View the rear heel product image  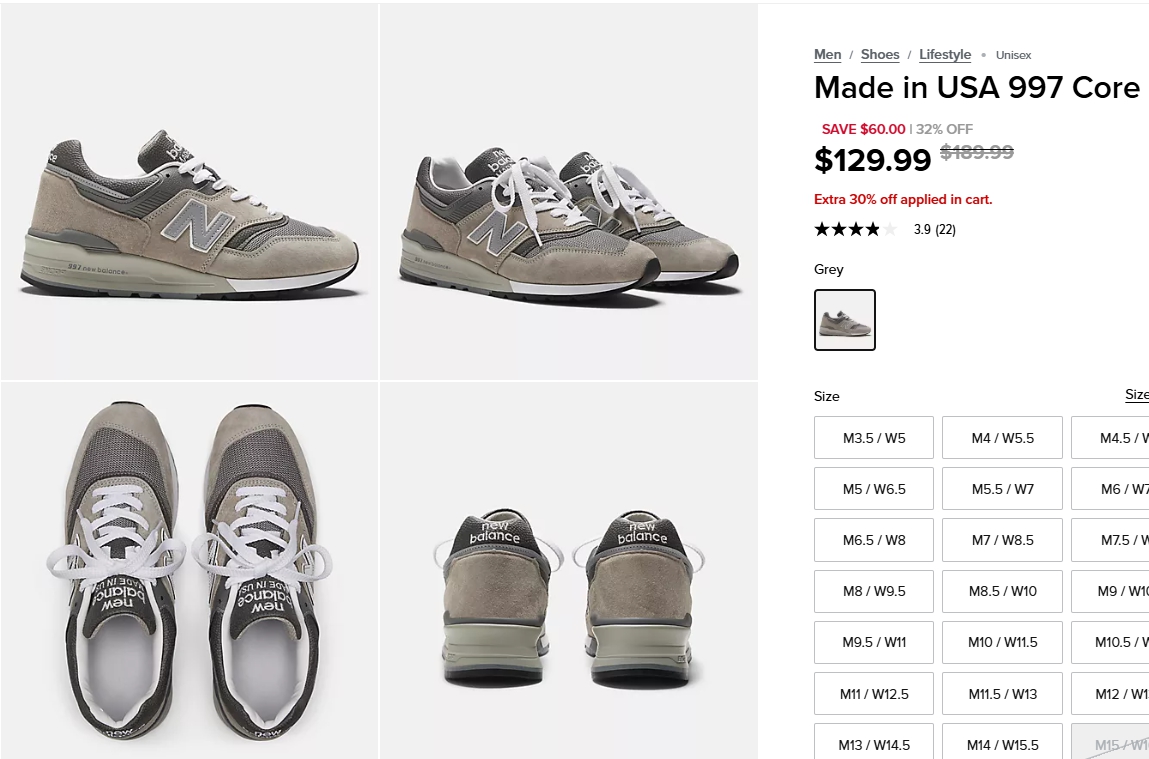tap(568, 570)
